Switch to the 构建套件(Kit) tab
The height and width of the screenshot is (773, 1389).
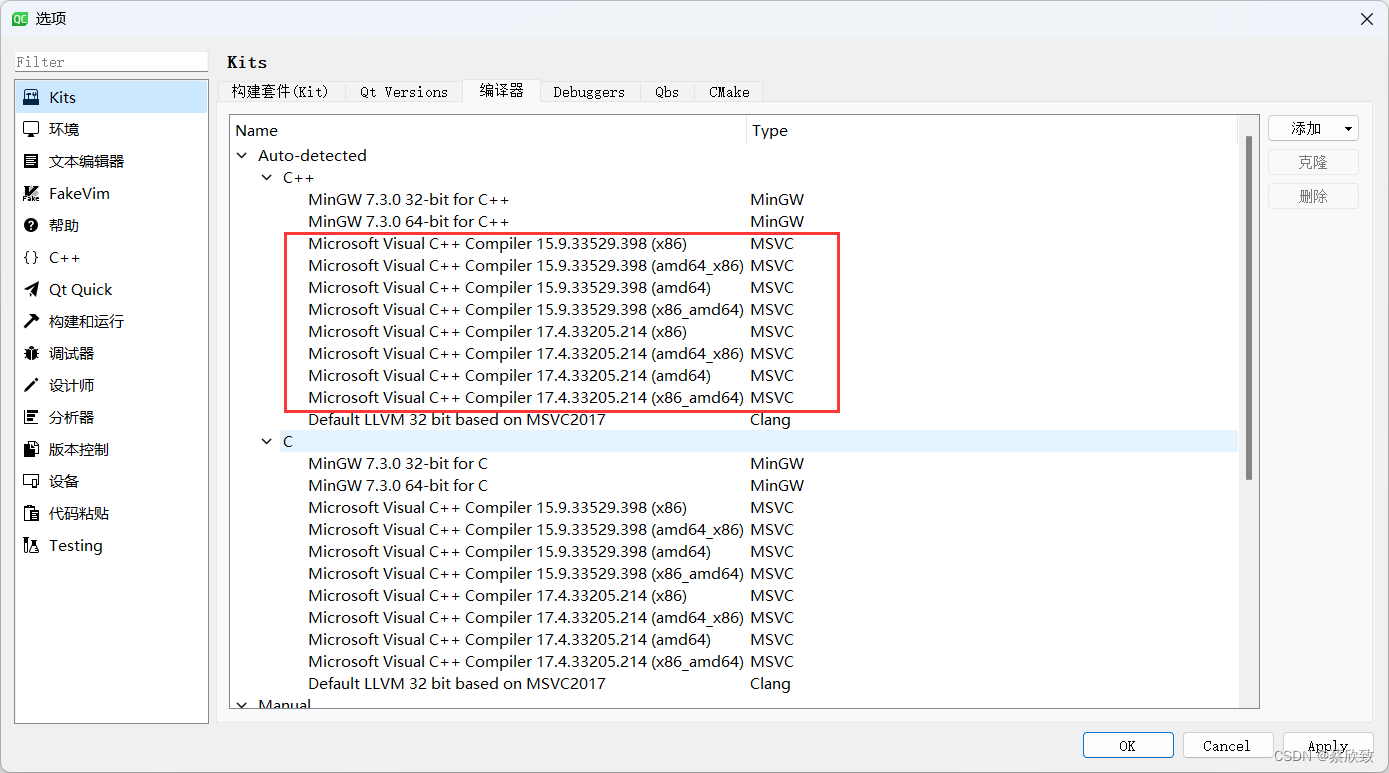point(280,91)
